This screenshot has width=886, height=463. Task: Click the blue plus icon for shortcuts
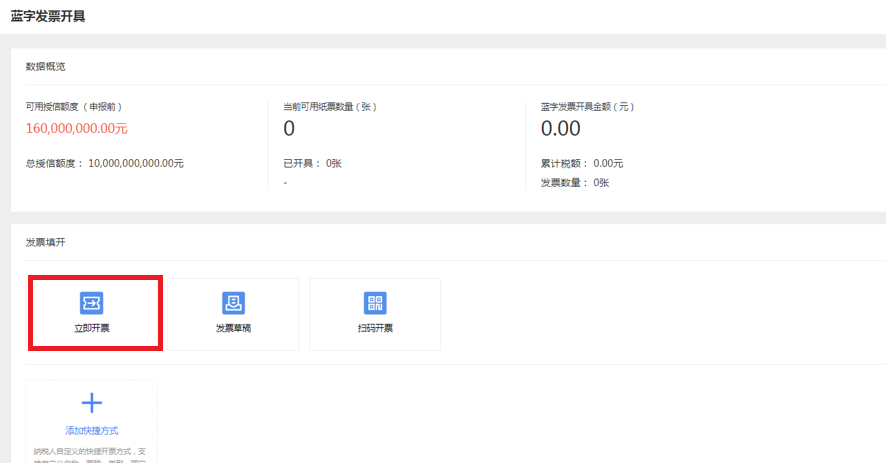pos(92,403)
